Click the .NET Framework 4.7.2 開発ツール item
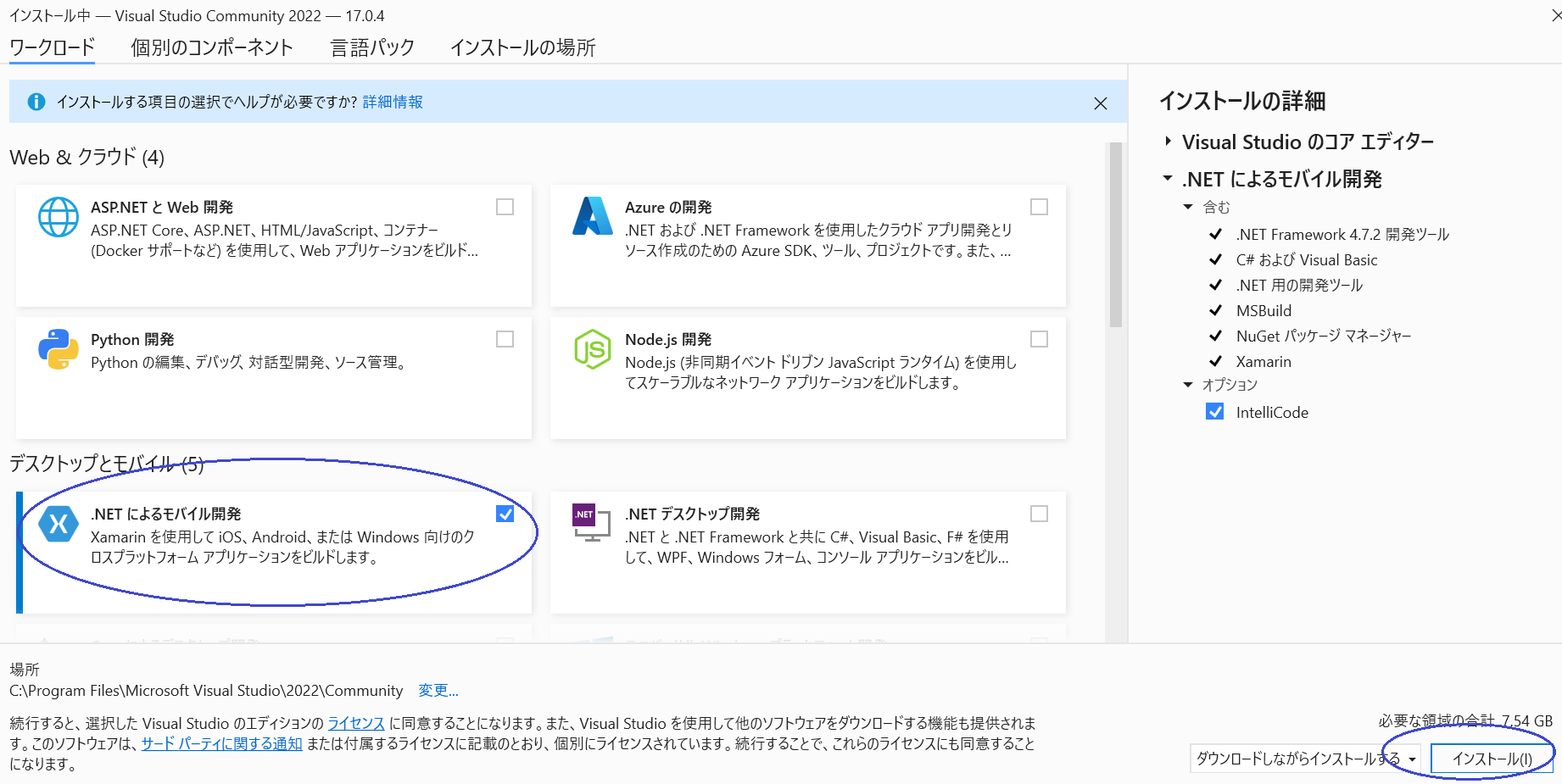Image resolution: width=1562 pixels, height=784 pixels. tap(1342, 235)
